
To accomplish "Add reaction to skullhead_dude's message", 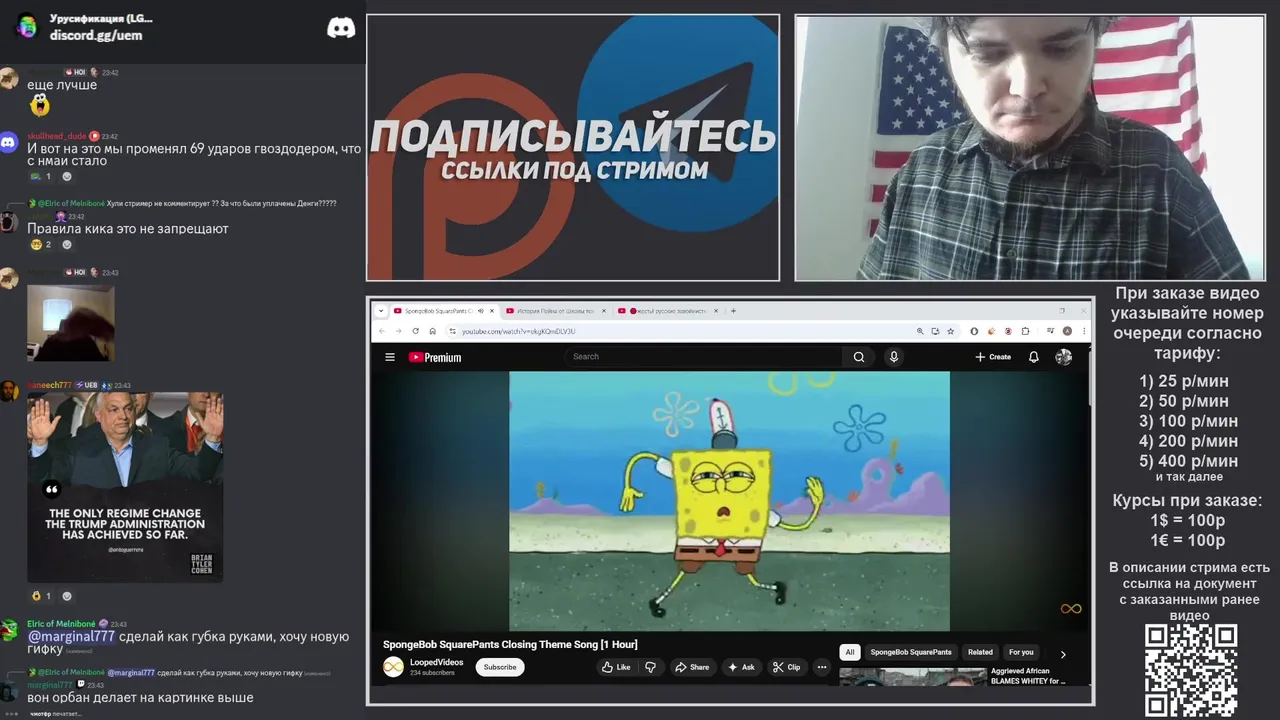I will pos(67,177).
